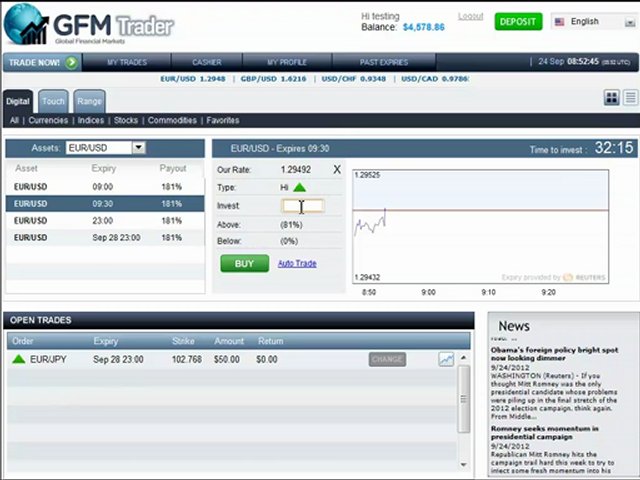This screenshot has width=640, height=480.
Task: Click the Expiry column header in open trades
Action: [x=106, y=341]
